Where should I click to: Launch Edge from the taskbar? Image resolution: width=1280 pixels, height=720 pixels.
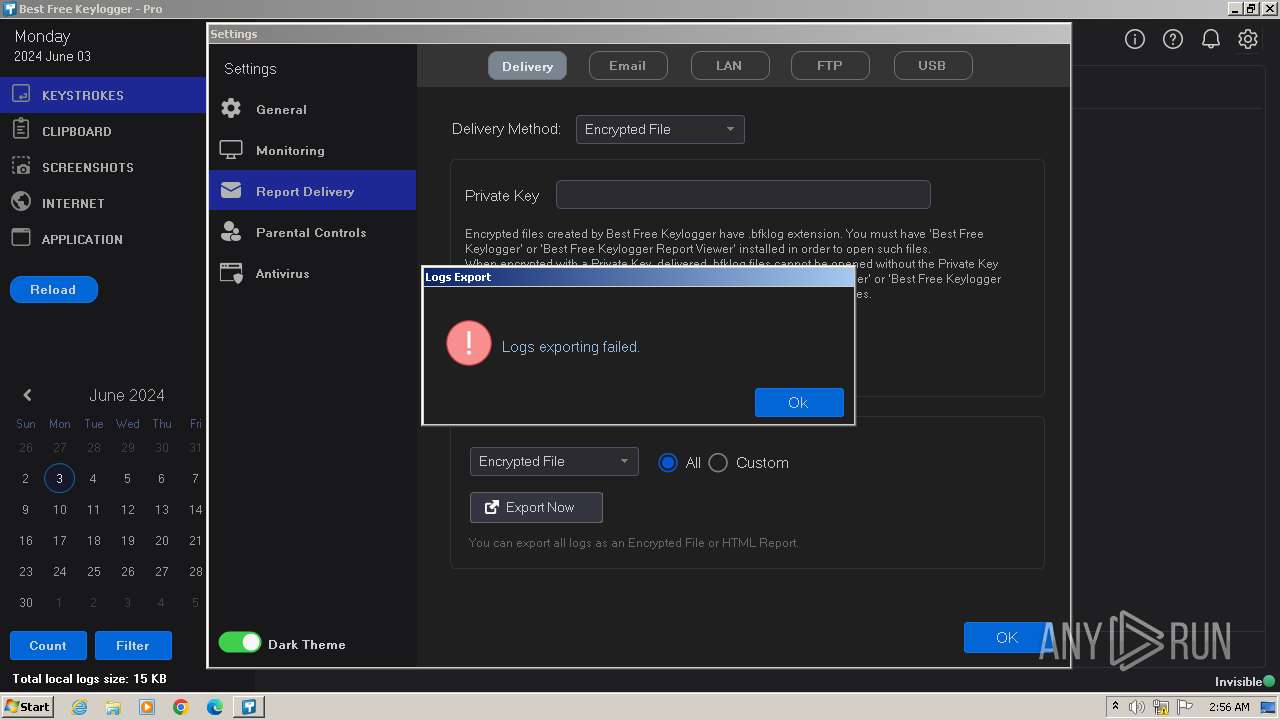pos(215,707)
